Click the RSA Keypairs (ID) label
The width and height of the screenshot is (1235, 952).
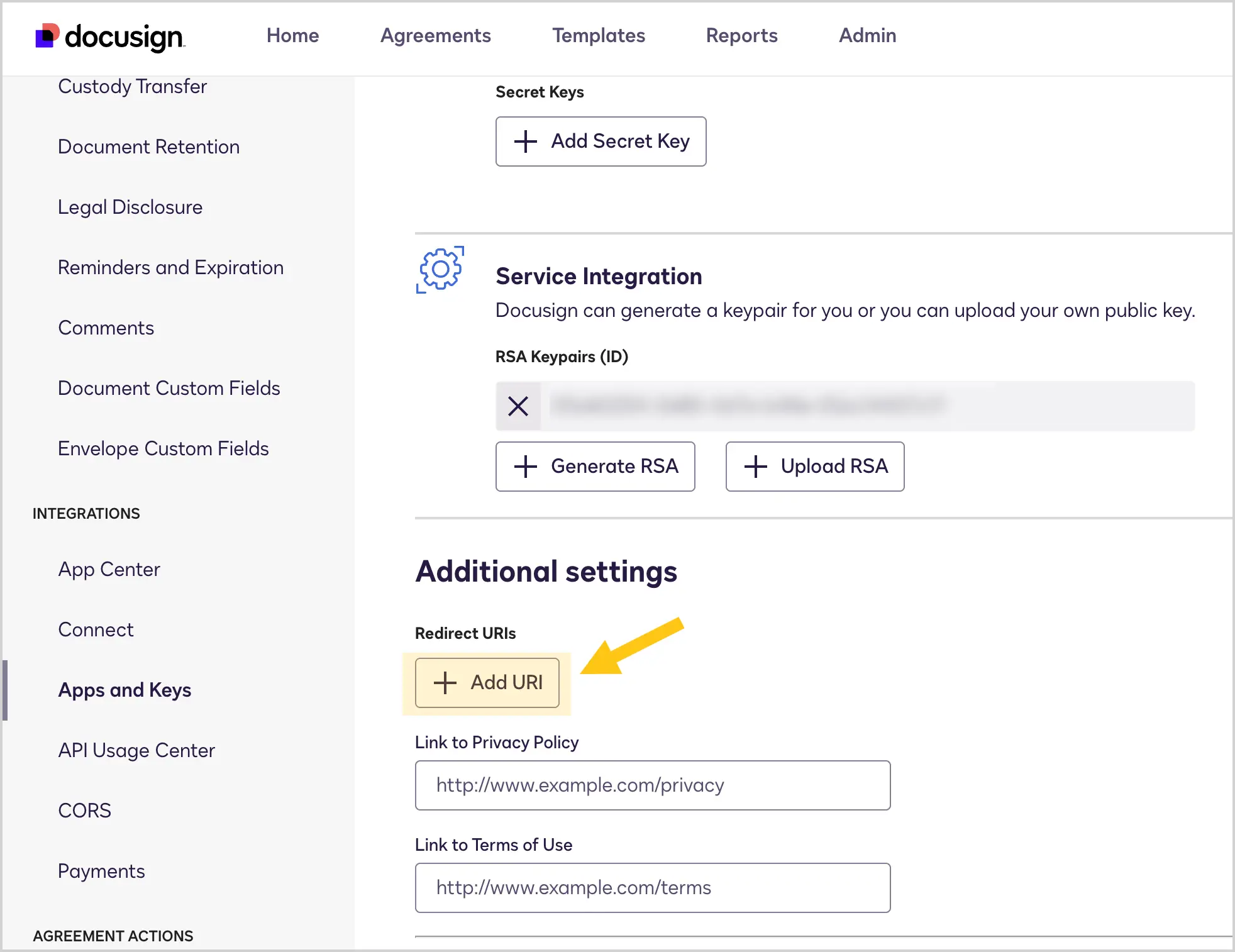(x=562, y=357)
